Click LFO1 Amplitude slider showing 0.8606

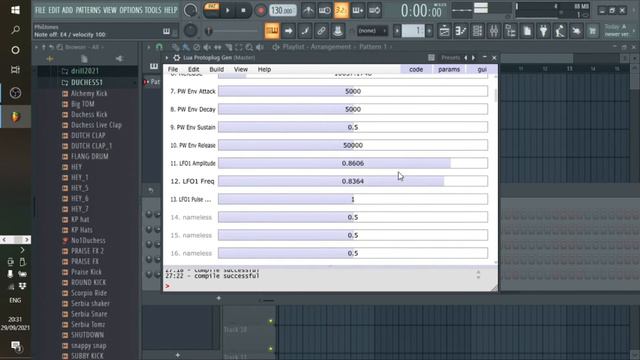353,163
